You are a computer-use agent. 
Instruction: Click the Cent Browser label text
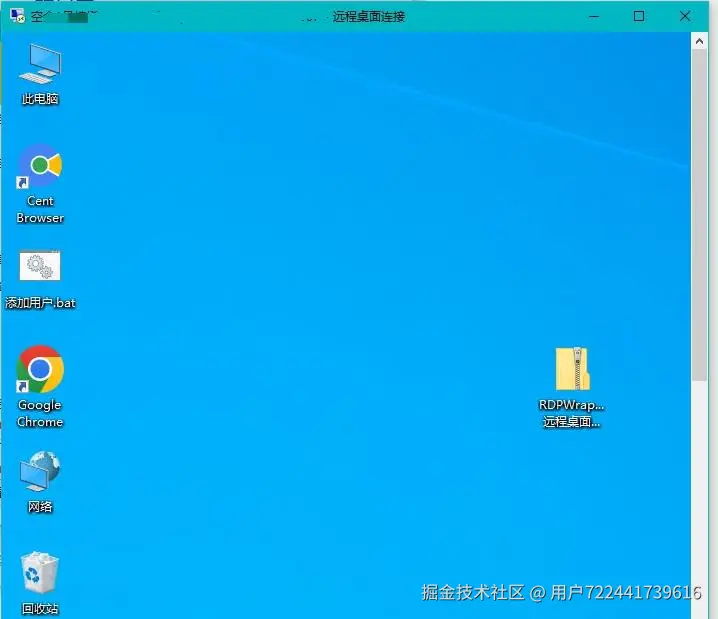(x=40, y=209)
